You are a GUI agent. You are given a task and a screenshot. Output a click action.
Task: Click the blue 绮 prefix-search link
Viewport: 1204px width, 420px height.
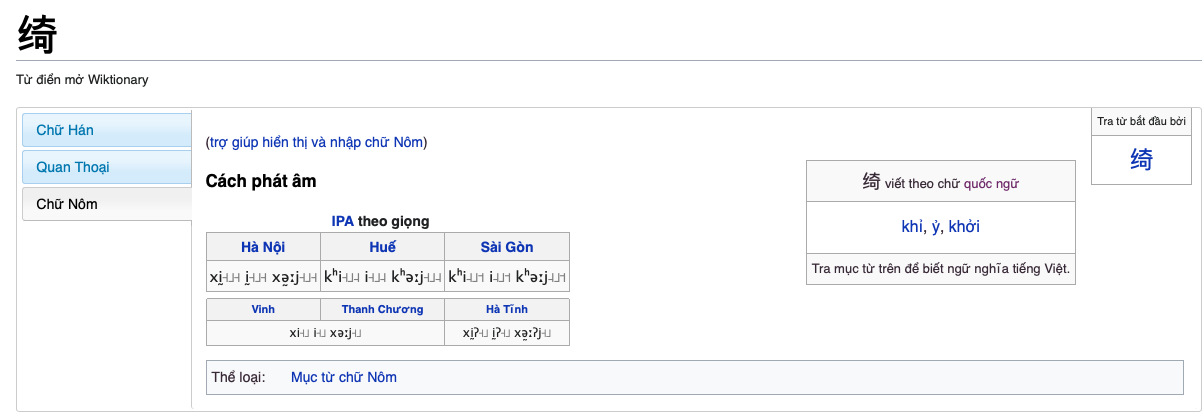pos(1141,159)
